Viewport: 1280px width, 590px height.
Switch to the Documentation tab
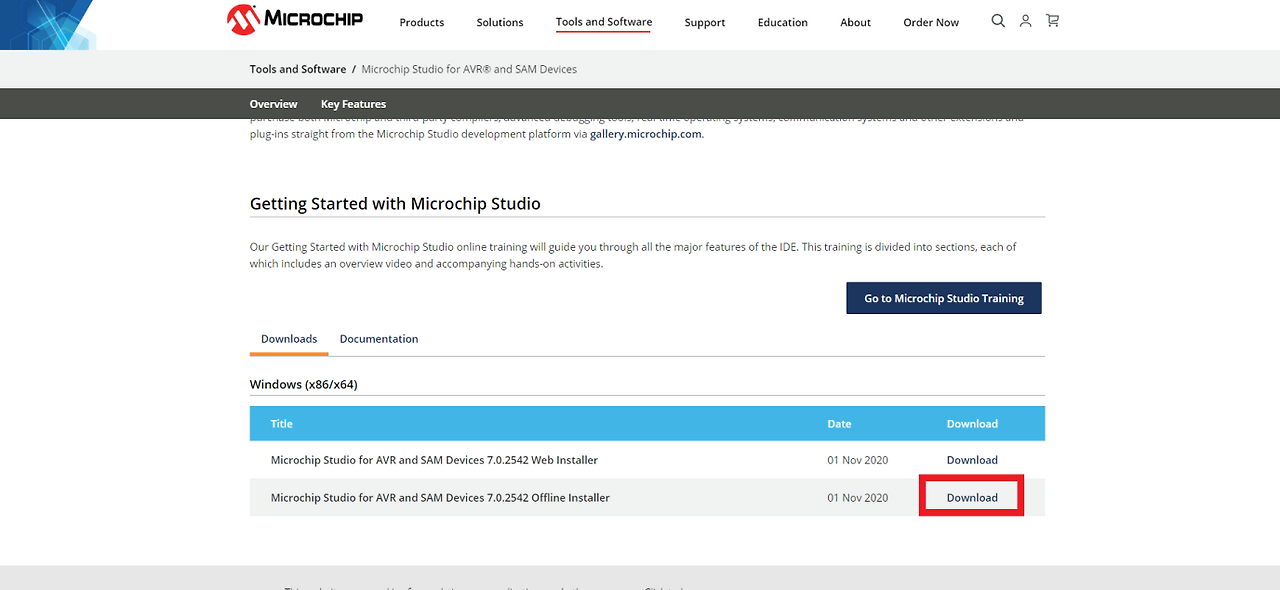click(x=379, y=339)
